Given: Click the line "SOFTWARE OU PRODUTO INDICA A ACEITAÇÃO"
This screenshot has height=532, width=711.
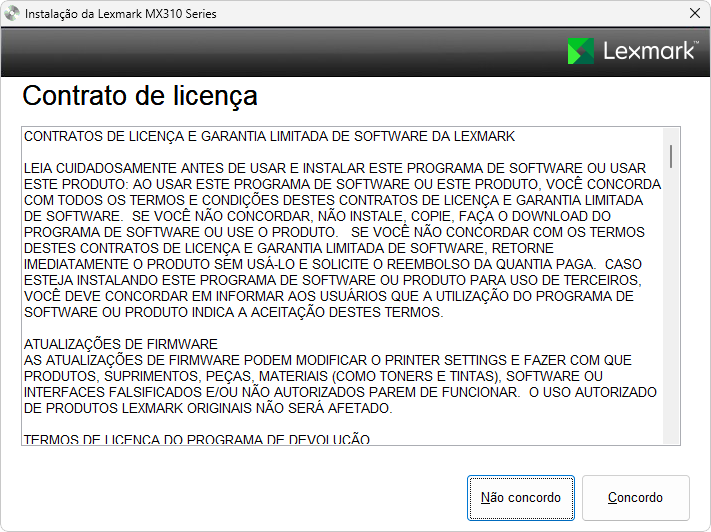Looking at the screenshot, I should 234,312.
